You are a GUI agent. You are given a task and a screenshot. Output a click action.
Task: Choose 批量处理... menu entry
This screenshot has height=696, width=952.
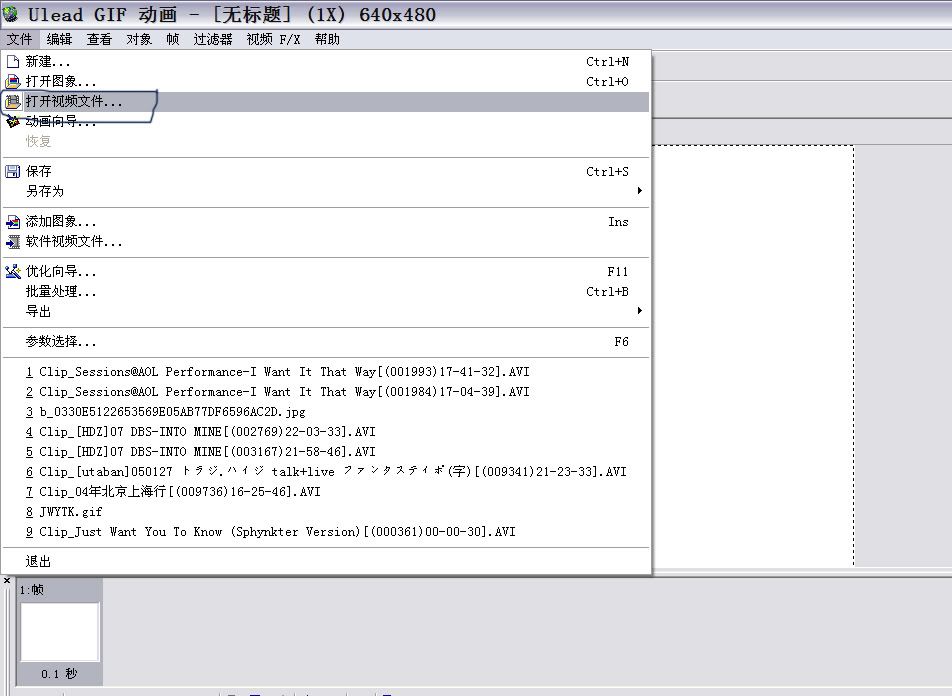(326, 292)
